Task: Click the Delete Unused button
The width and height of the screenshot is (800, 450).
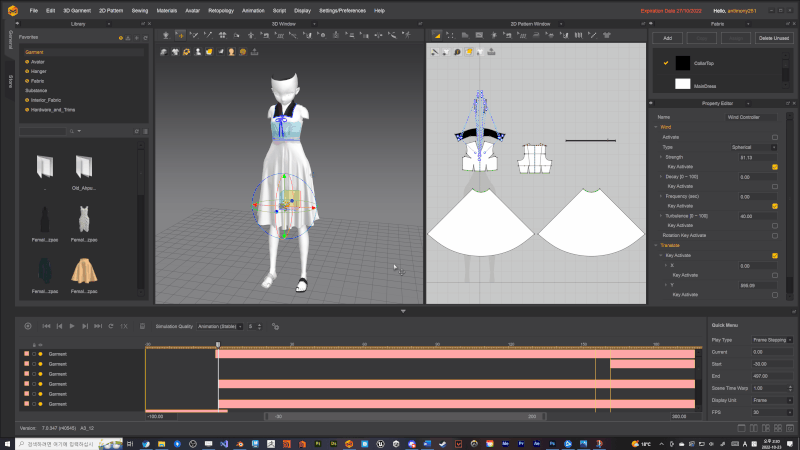Action: [774, 37]
